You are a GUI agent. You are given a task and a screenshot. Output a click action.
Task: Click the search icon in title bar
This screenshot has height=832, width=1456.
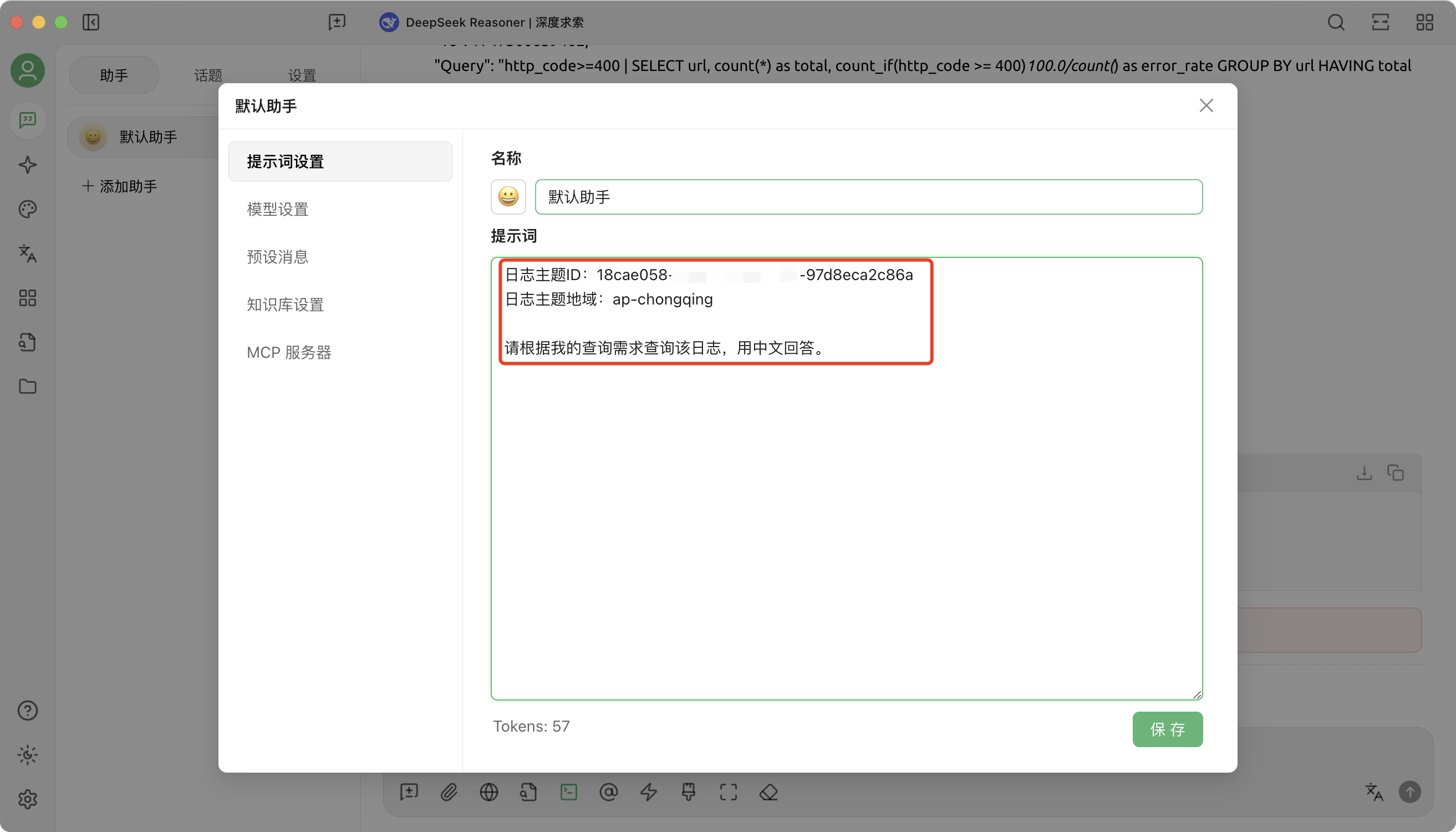(x=1336, y=22)
